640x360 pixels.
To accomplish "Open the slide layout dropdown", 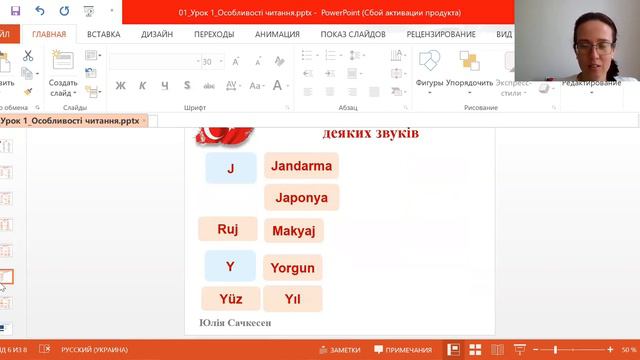I will coord(93,55).
